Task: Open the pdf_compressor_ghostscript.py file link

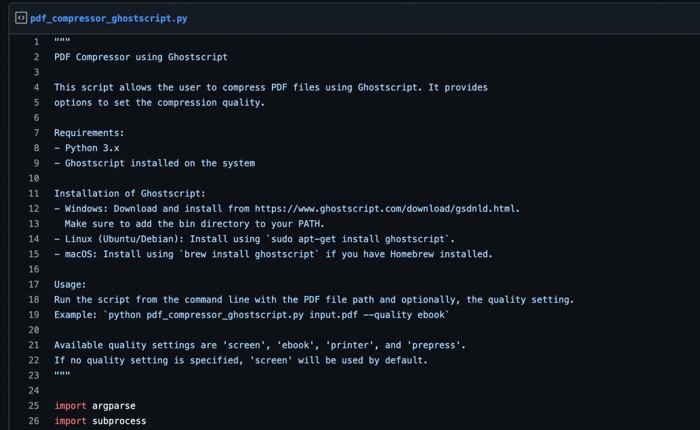Action: tap(108, 18)
